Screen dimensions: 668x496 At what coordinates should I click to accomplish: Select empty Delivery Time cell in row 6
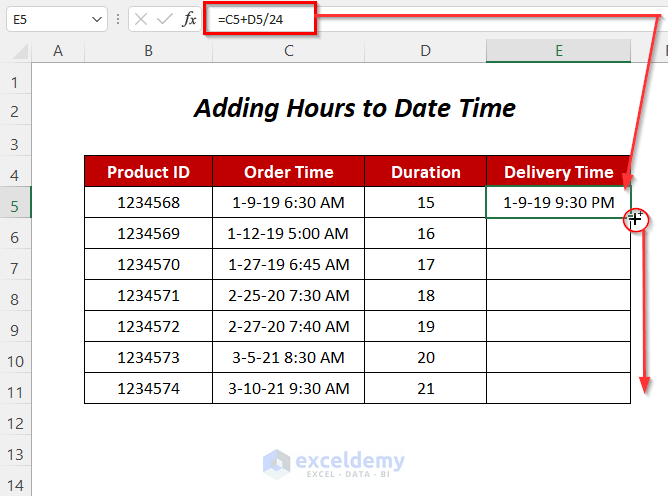point(559,234)
